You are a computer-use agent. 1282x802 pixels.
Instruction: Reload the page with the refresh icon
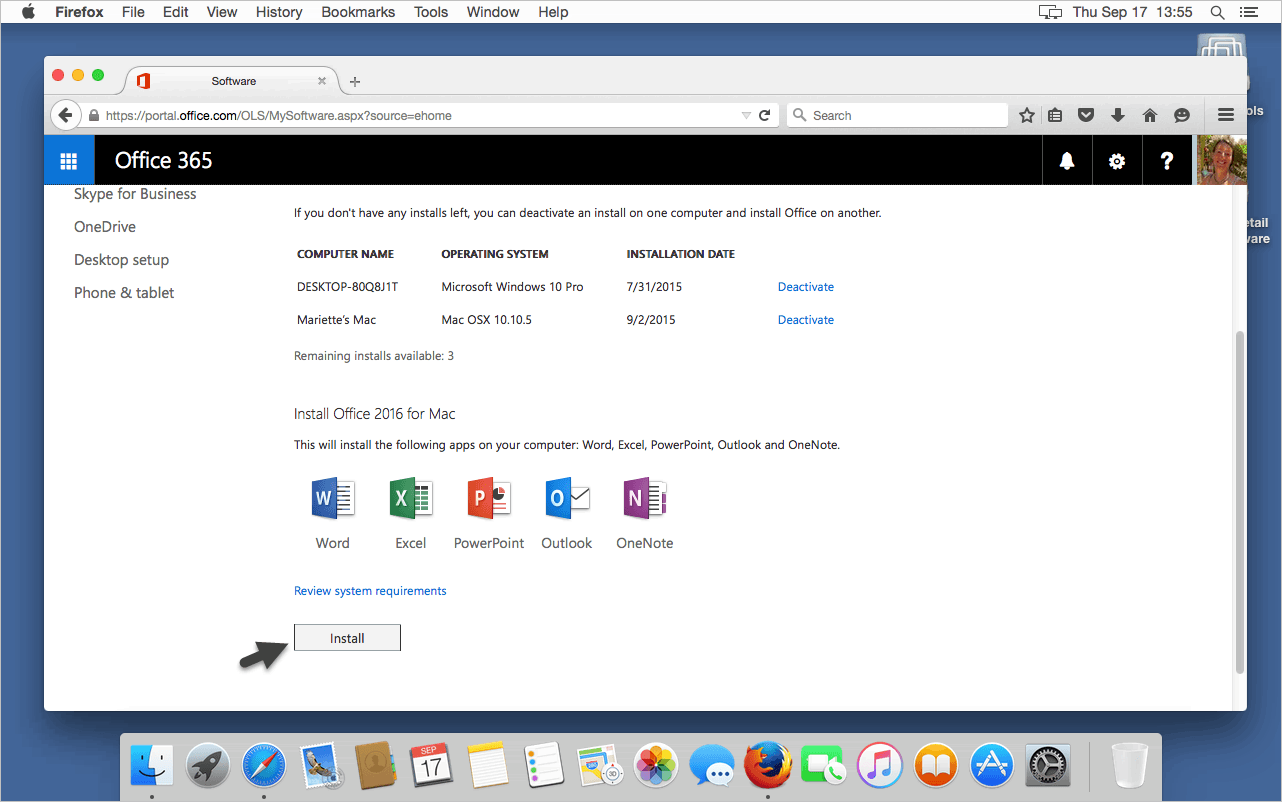click(x=764, y=115)
